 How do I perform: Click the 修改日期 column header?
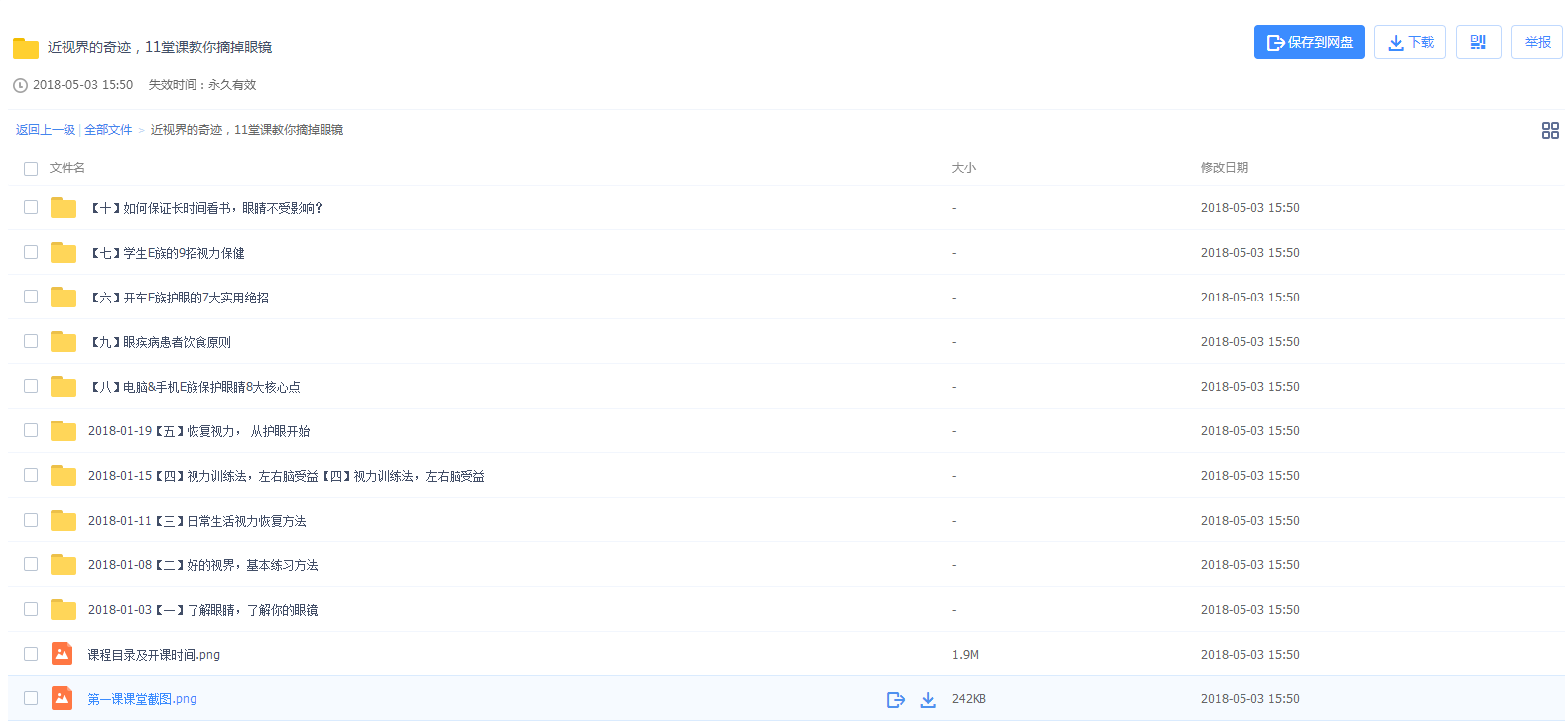pyautogui.click(x=1225, y=168)
